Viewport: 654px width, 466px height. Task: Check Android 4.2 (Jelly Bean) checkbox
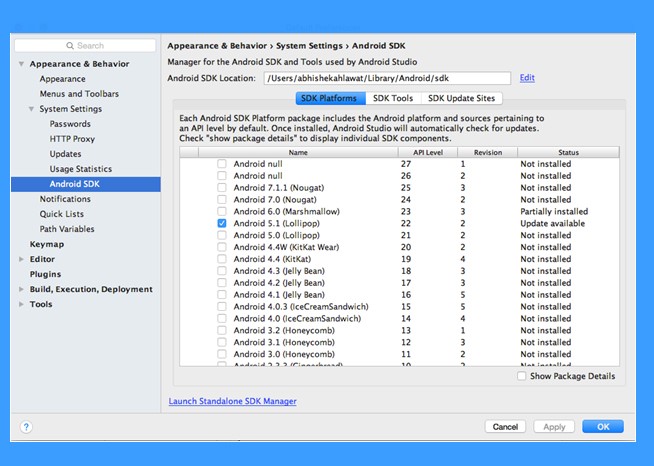pos(222,282)
